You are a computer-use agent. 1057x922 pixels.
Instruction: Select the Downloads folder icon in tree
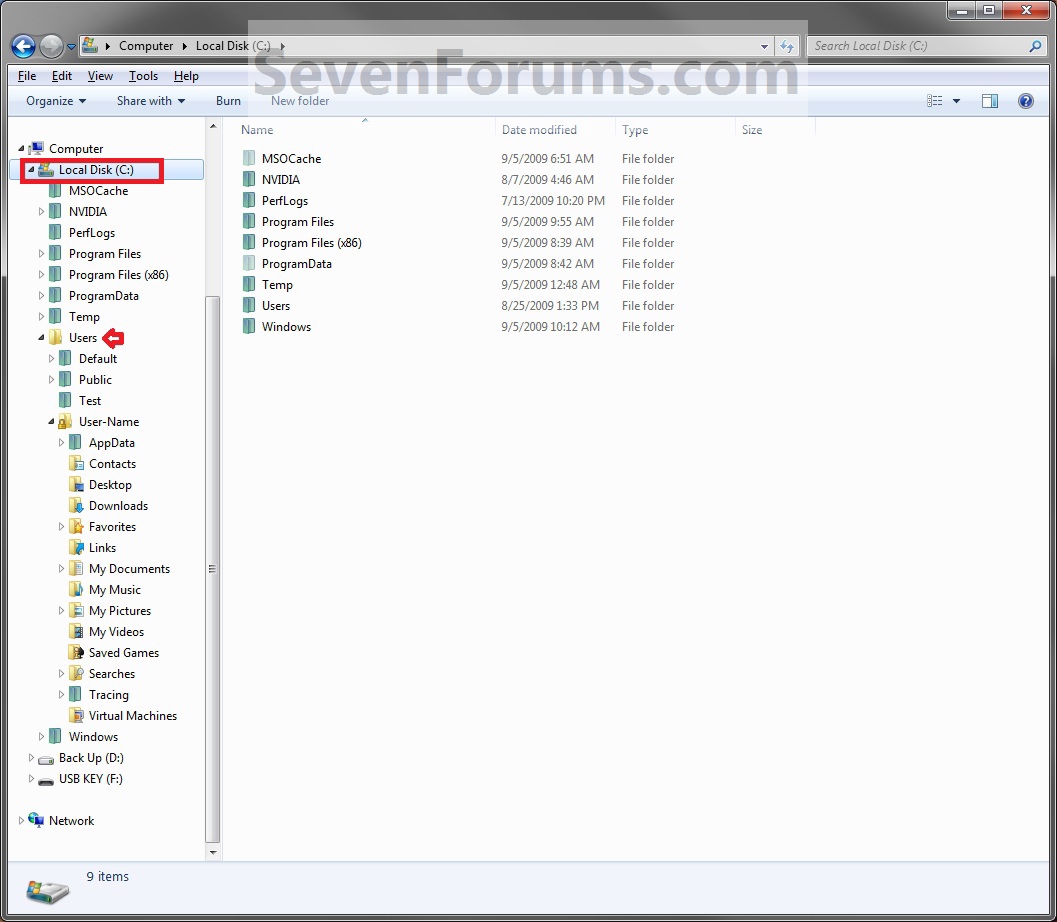76,505
